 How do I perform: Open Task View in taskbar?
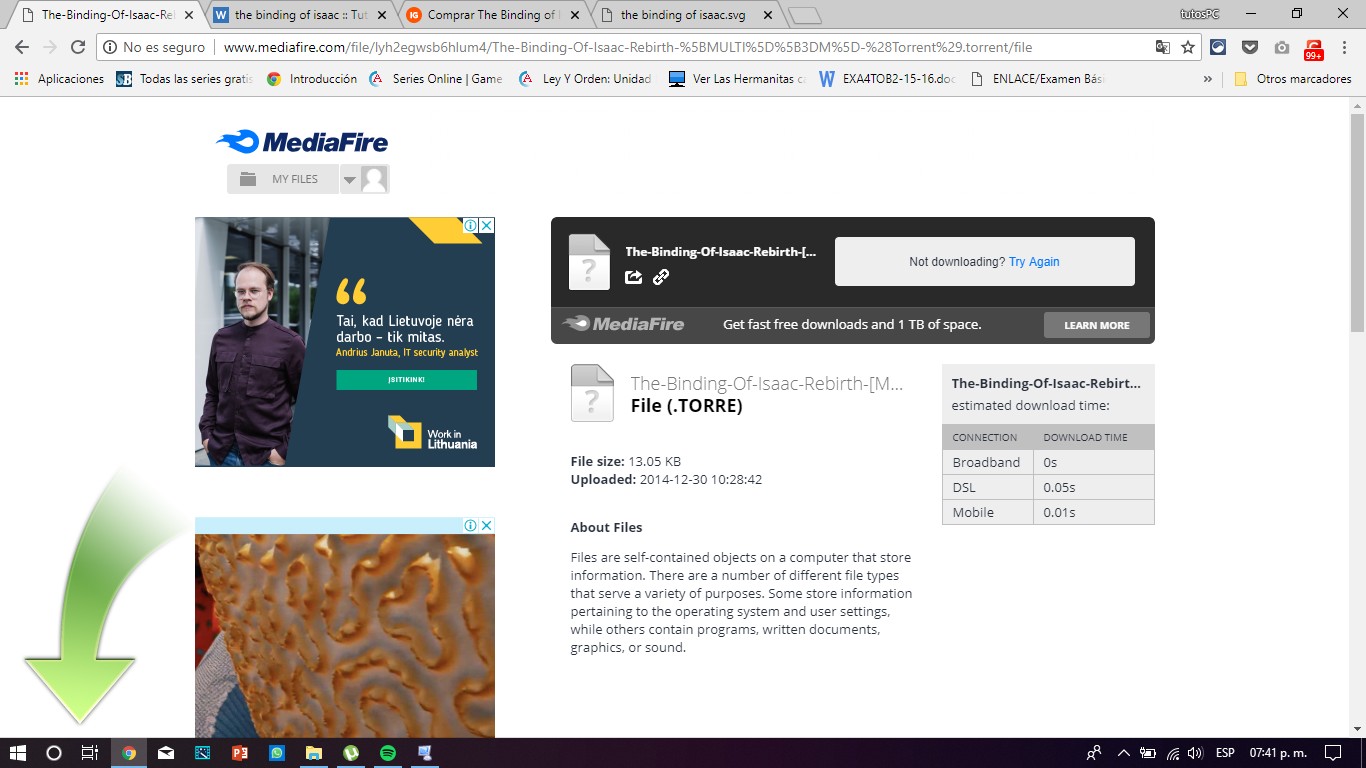pyautogui.click(x=90, y=753)
